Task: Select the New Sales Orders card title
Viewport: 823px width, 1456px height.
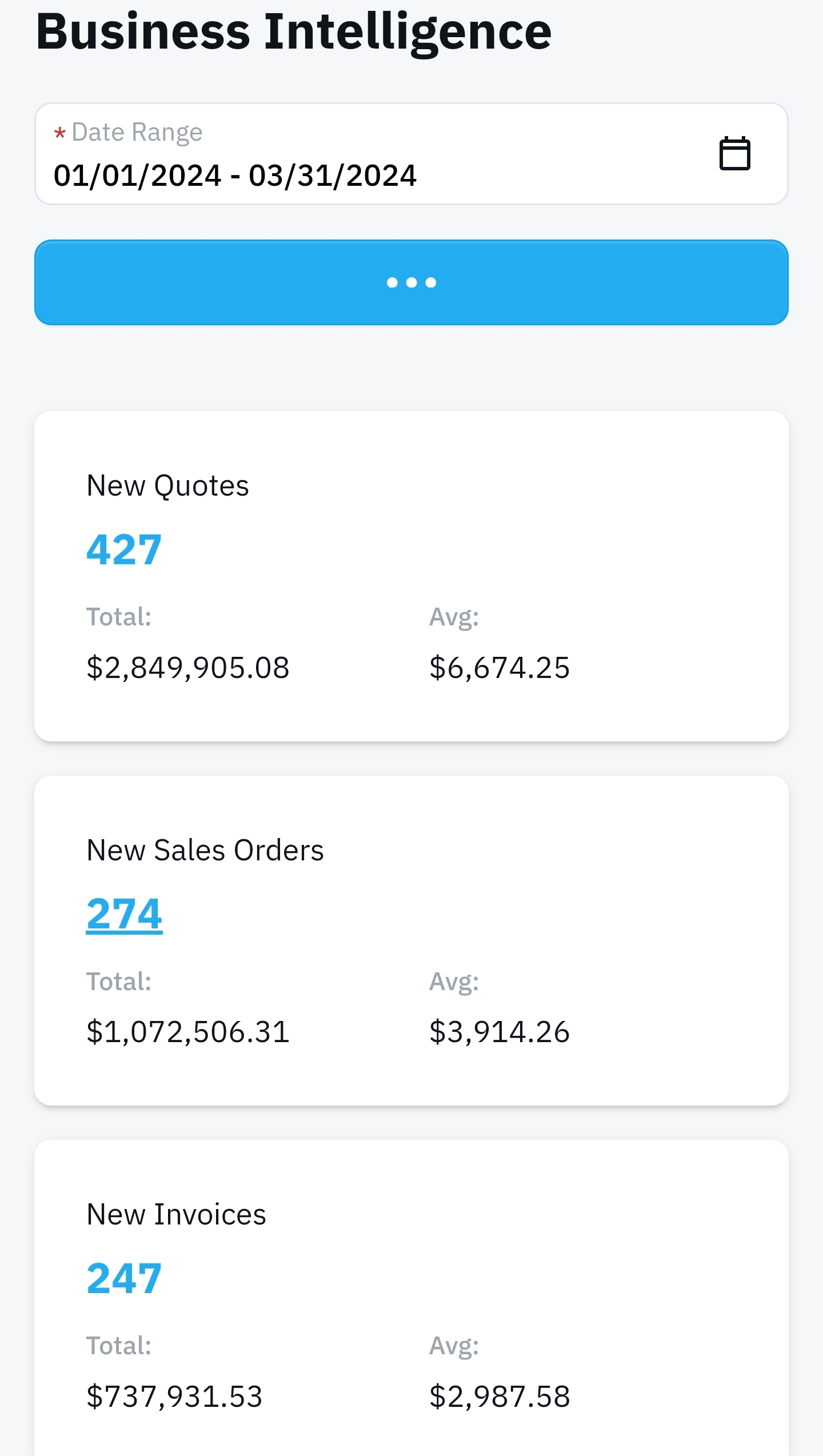Action: click(205, 850)
